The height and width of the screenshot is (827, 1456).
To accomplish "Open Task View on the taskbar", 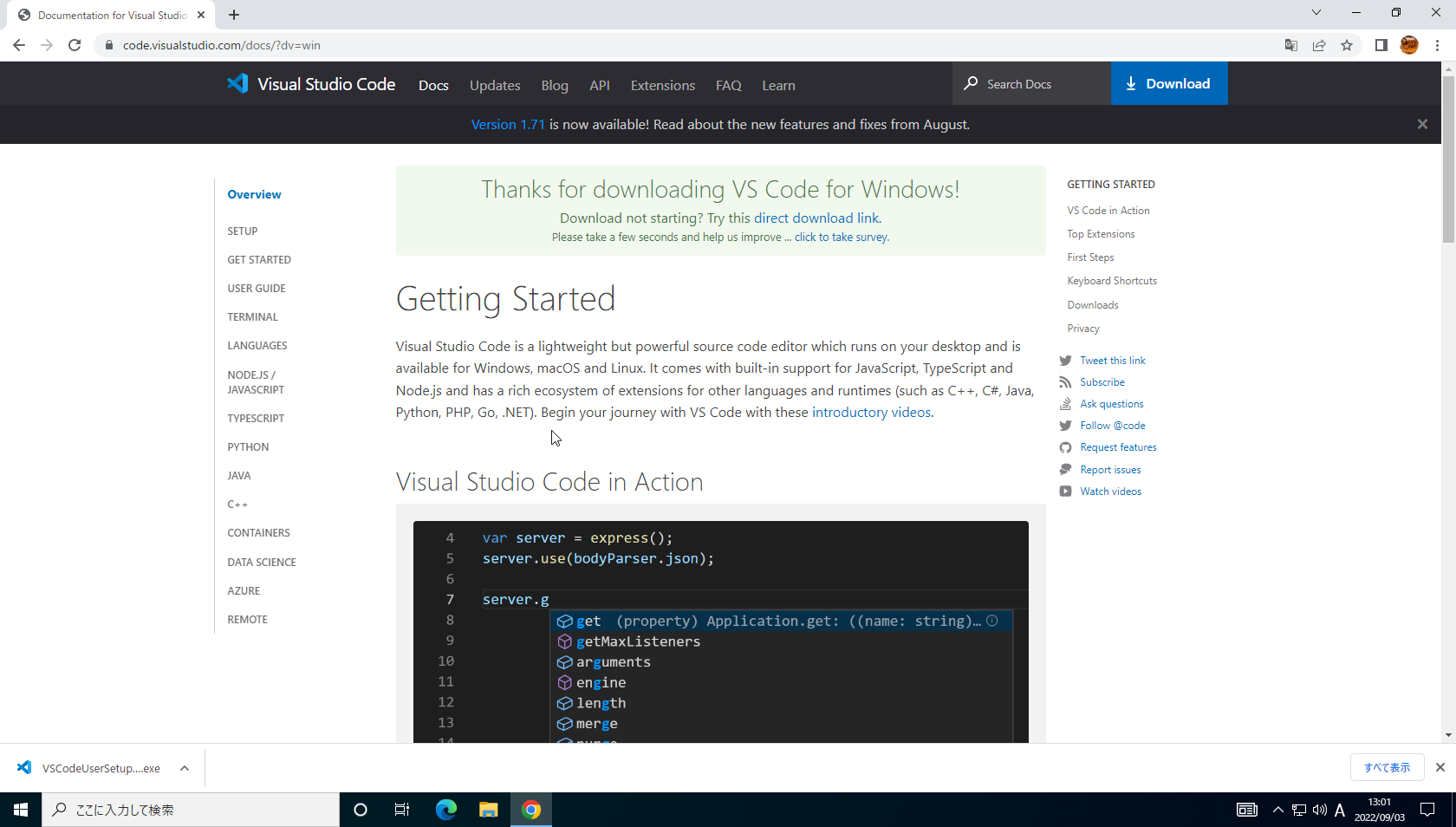I will click(x=402, y=810).
